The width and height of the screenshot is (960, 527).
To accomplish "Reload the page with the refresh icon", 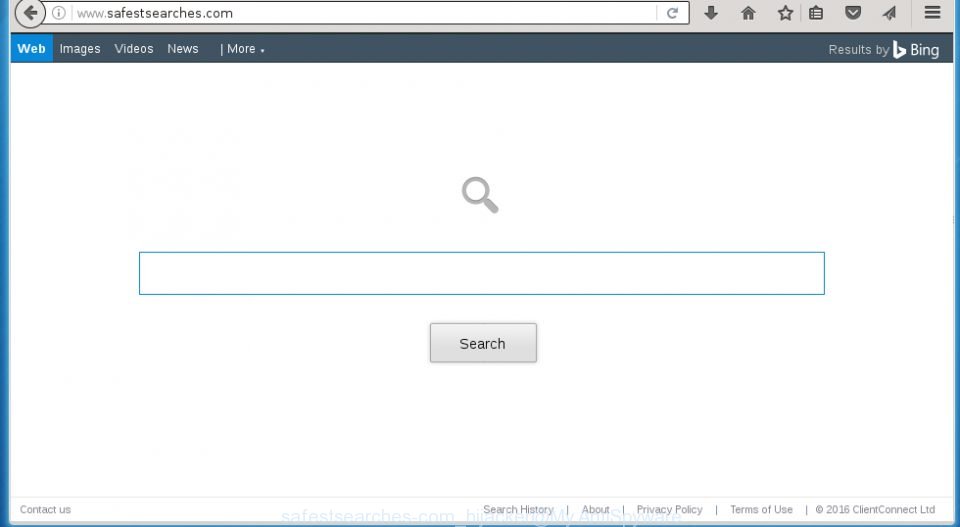I will click(x=672, y=13).
